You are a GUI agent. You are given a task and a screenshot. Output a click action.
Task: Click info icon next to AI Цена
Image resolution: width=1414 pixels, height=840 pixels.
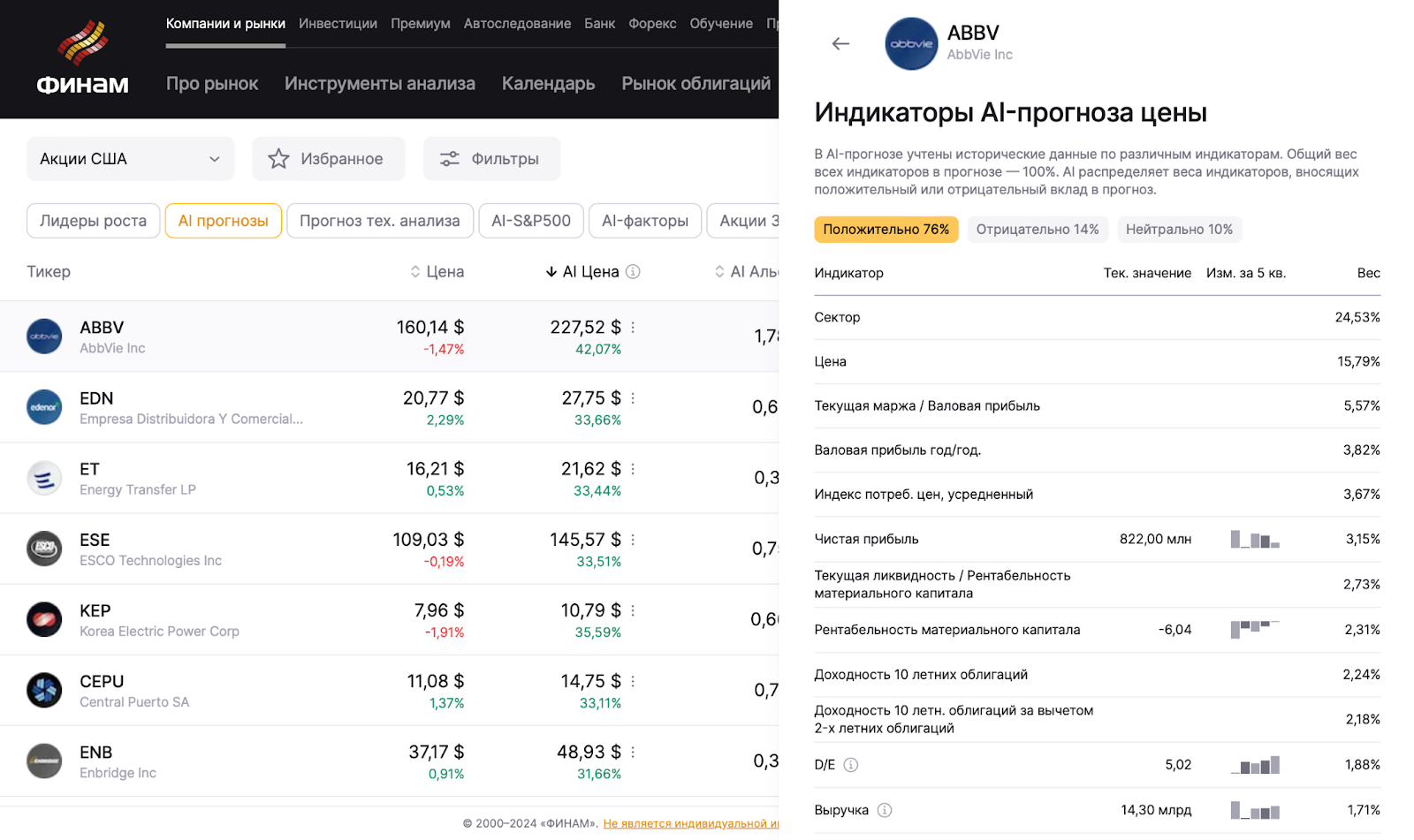click(633, 272)
